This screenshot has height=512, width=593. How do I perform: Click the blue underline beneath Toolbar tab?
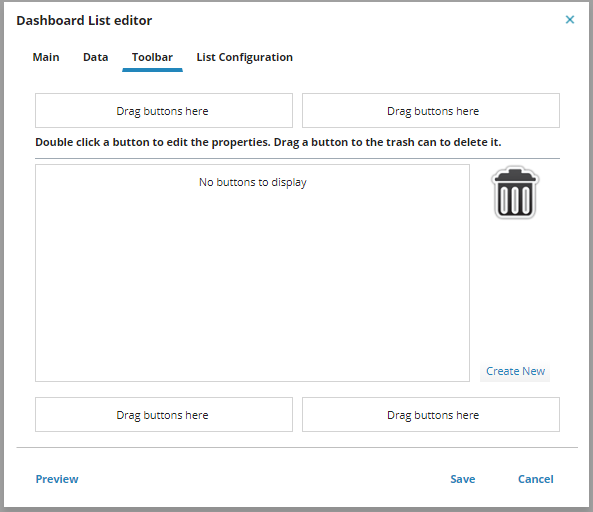[x=152, y=70]
